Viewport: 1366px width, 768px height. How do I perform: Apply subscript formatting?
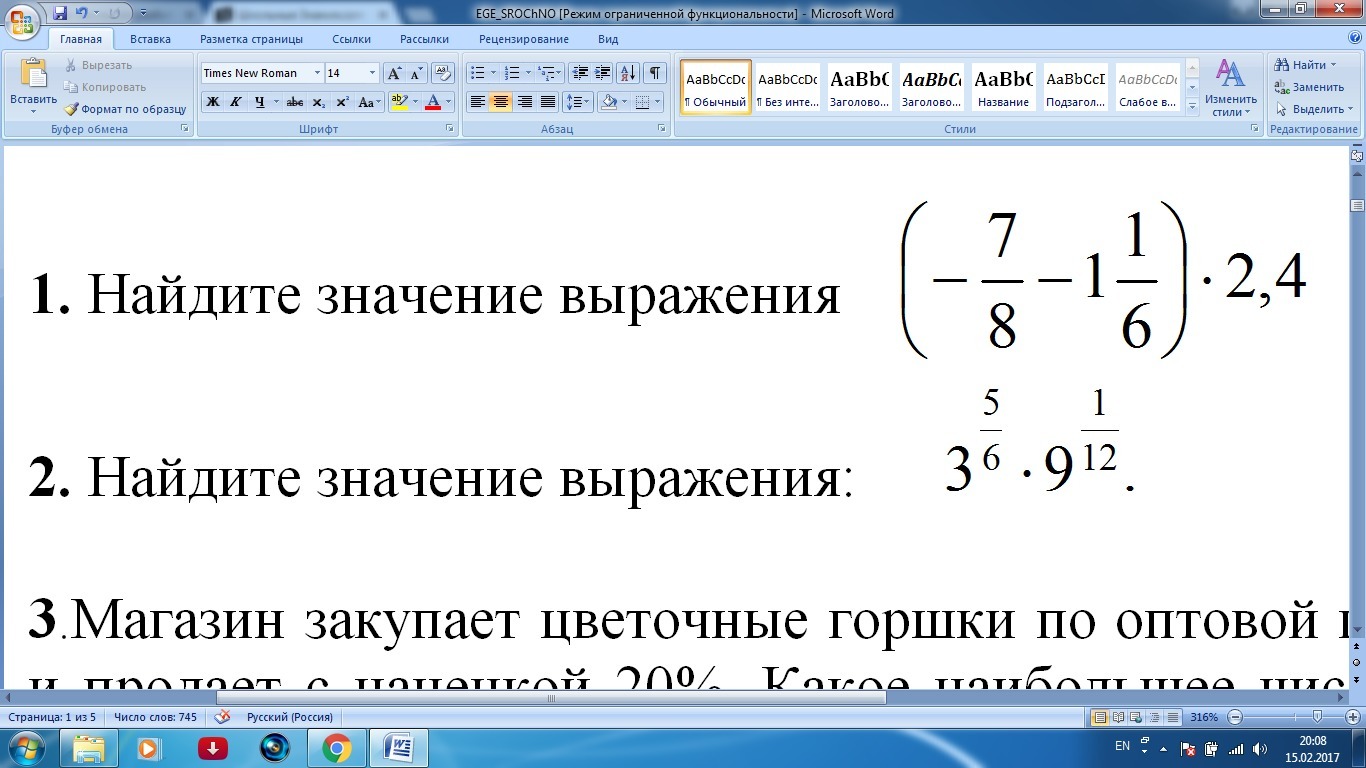[x=318, y=102]
